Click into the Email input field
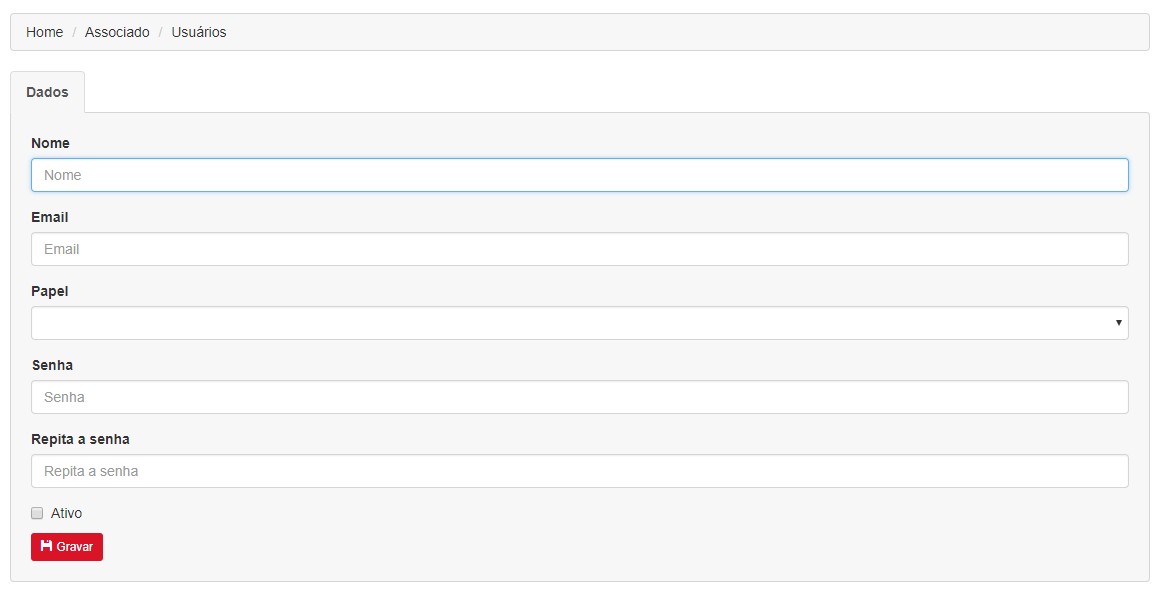This screenshot has height=596, width=1162. coord(580,249)
